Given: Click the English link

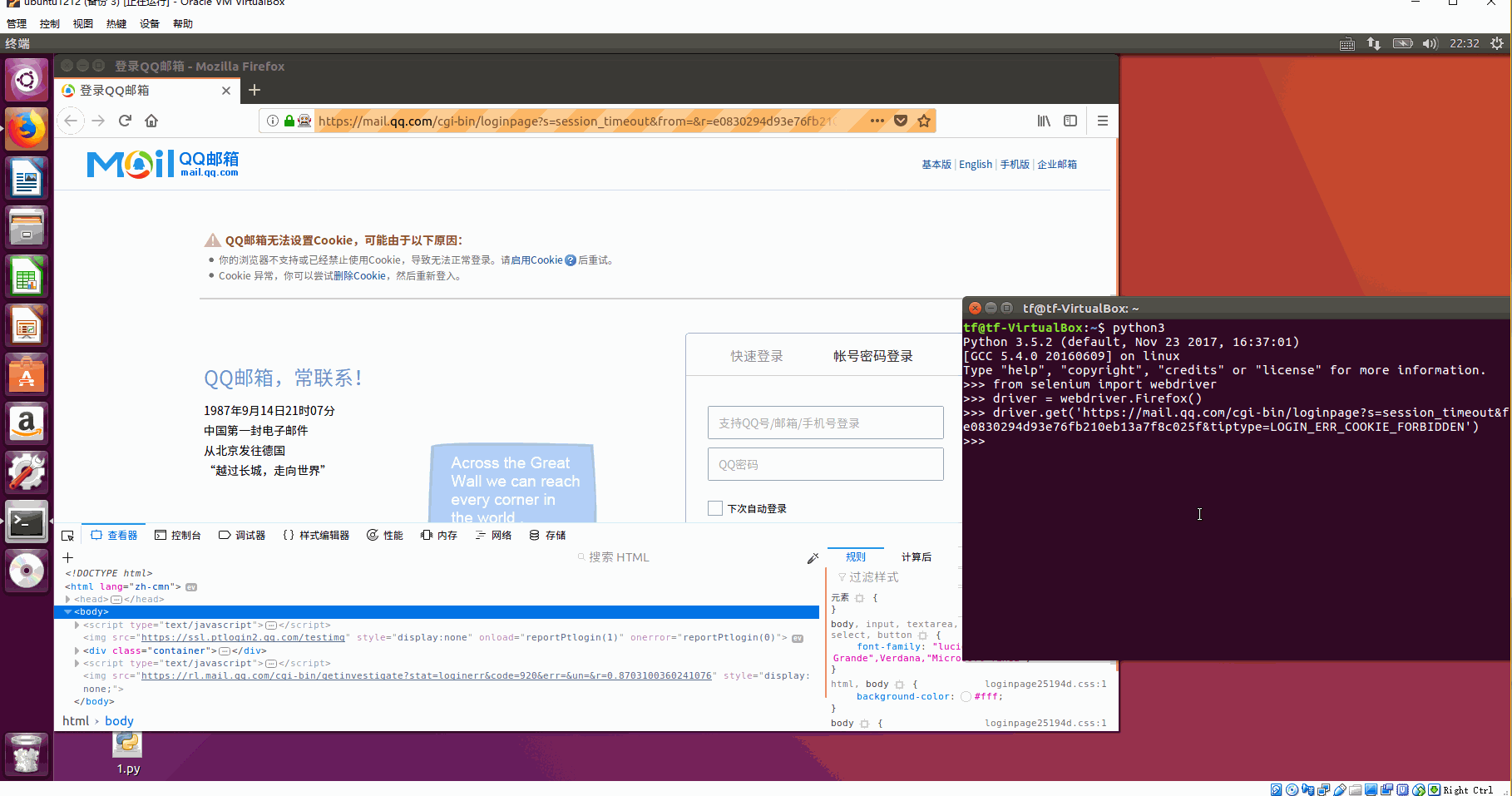Looking at the screenshot, I should (976, 165).
